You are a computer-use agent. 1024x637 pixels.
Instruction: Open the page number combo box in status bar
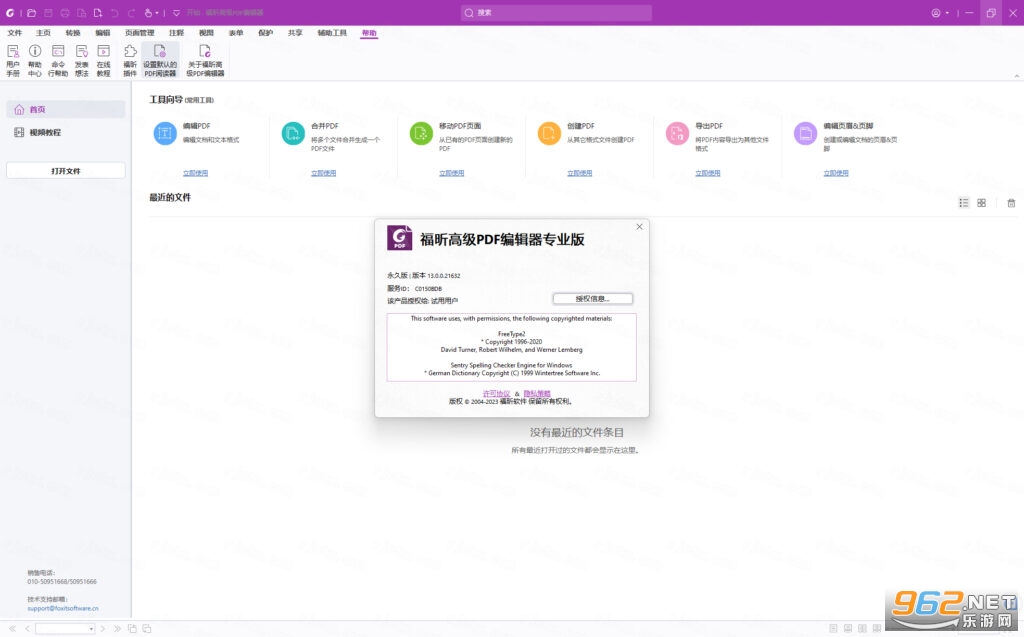[65, 629]
